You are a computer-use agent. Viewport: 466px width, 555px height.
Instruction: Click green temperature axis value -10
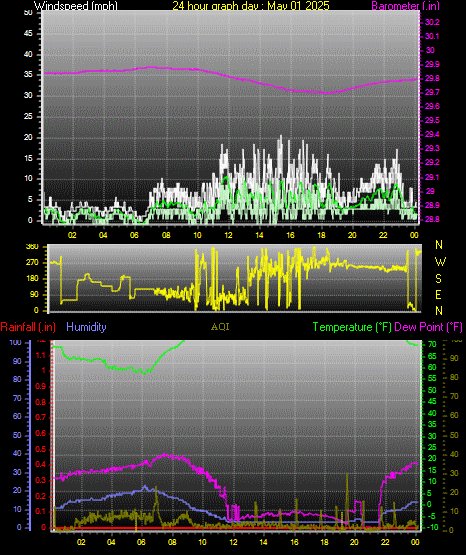433,527
